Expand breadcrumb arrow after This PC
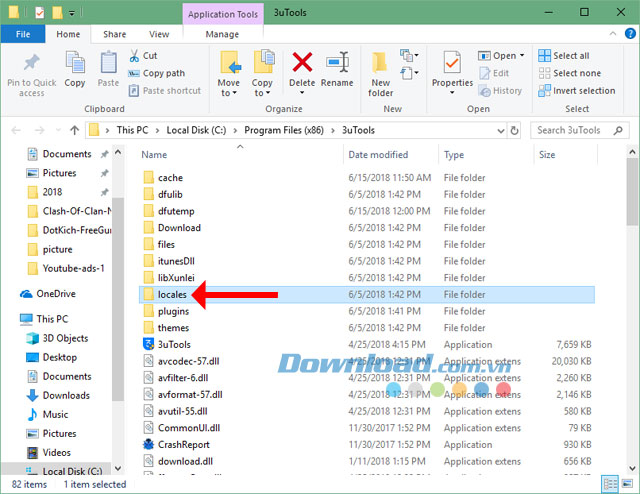The width and height of the screenshot is (640, 494). [x=157, y=131]
